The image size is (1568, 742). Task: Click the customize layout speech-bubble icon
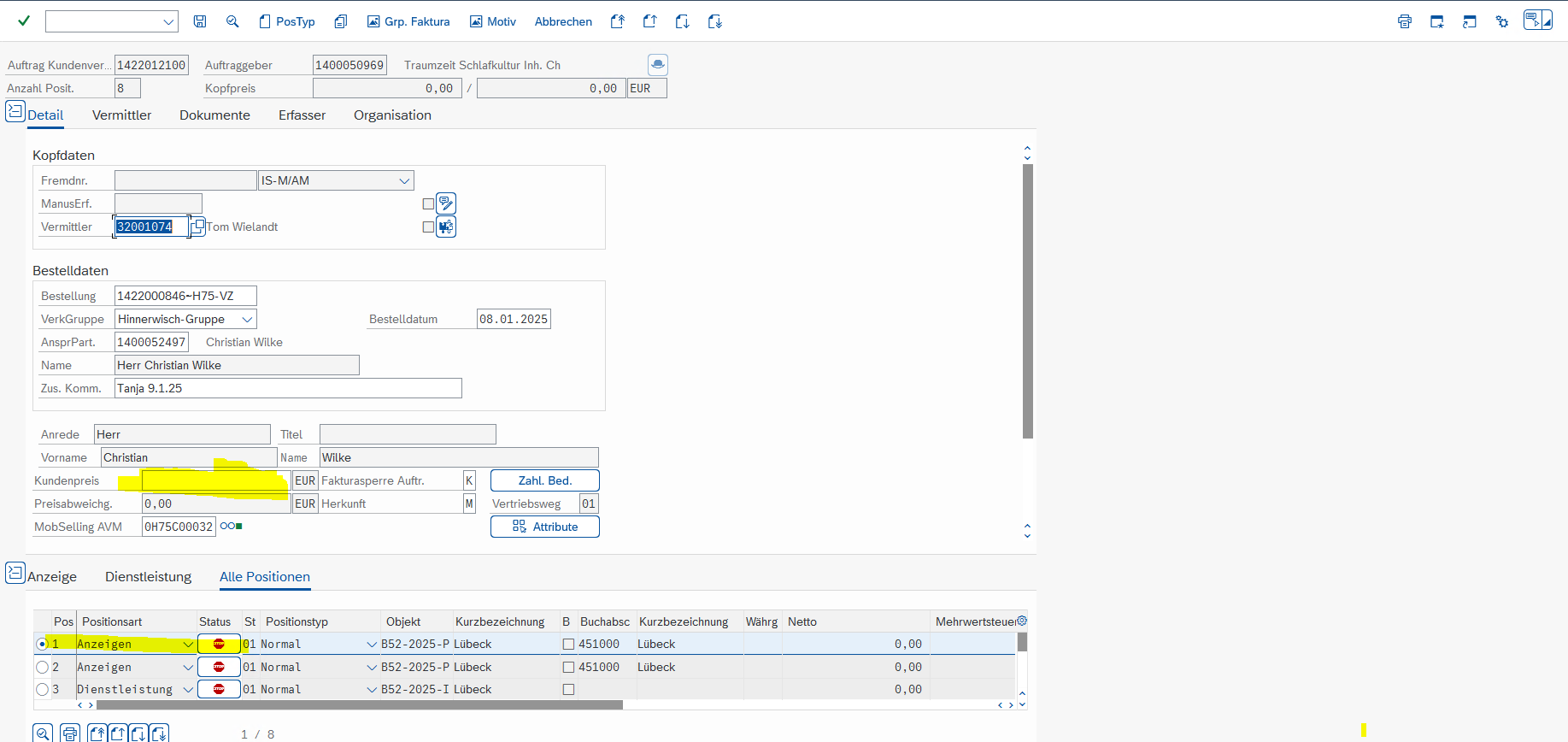click(x=1538, y=20)
